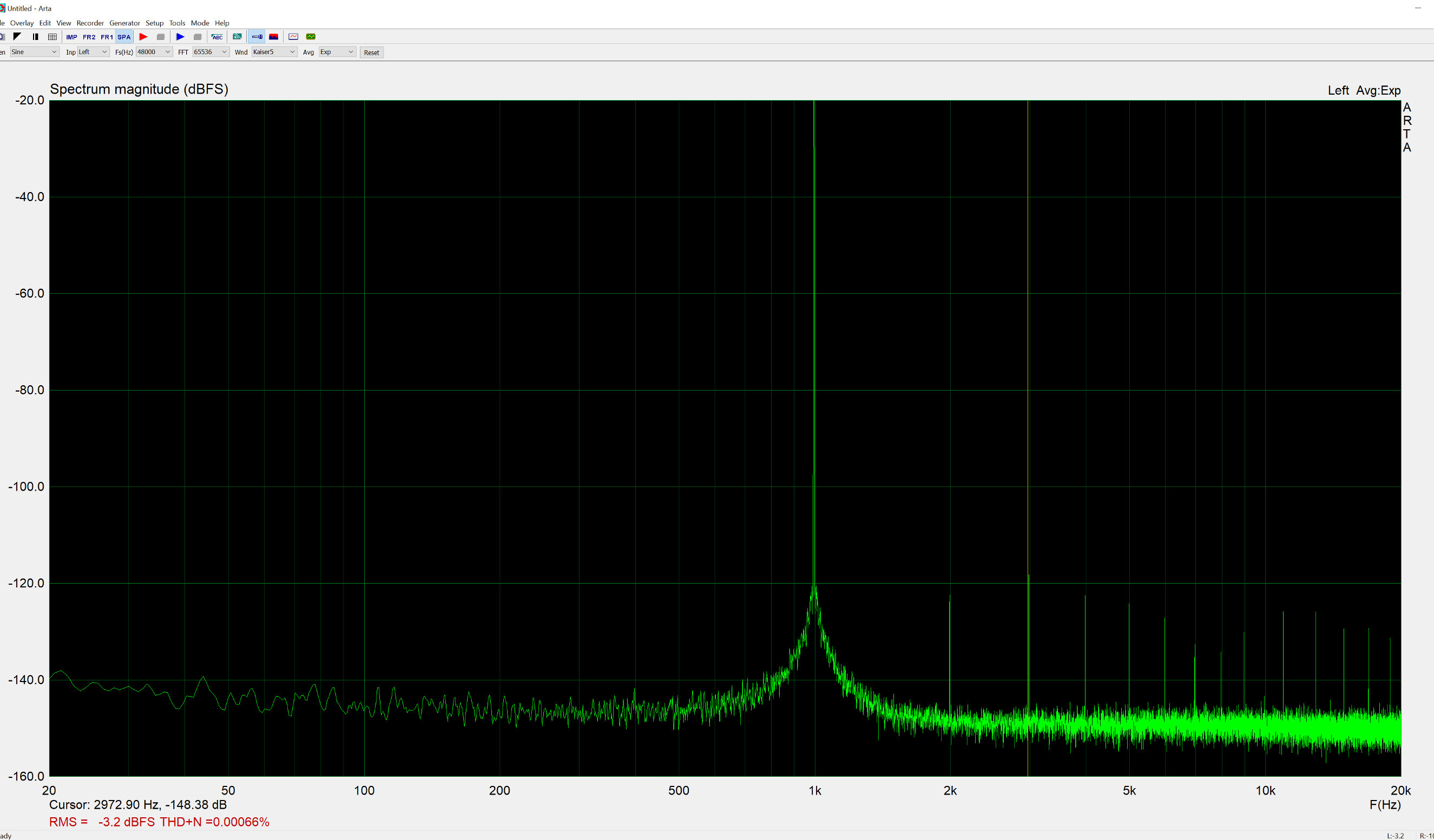The height and width of the screenshot is (840, 1434).
Task: Open the green oscilloscope signal icon
Action: click(x=311, y=37)
